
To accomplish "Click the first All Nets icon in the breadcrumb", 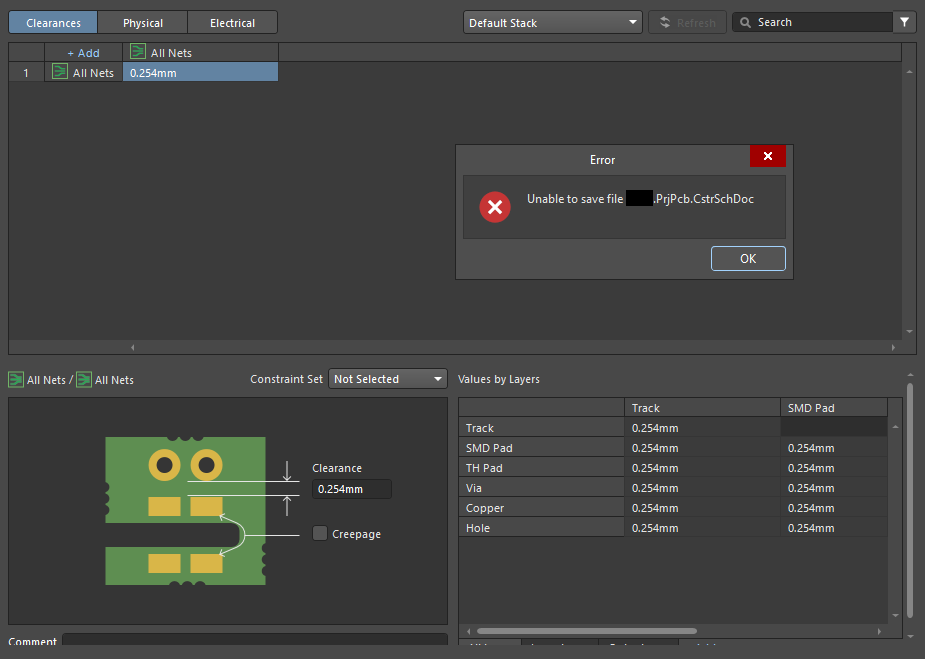I will coord(16,379).
